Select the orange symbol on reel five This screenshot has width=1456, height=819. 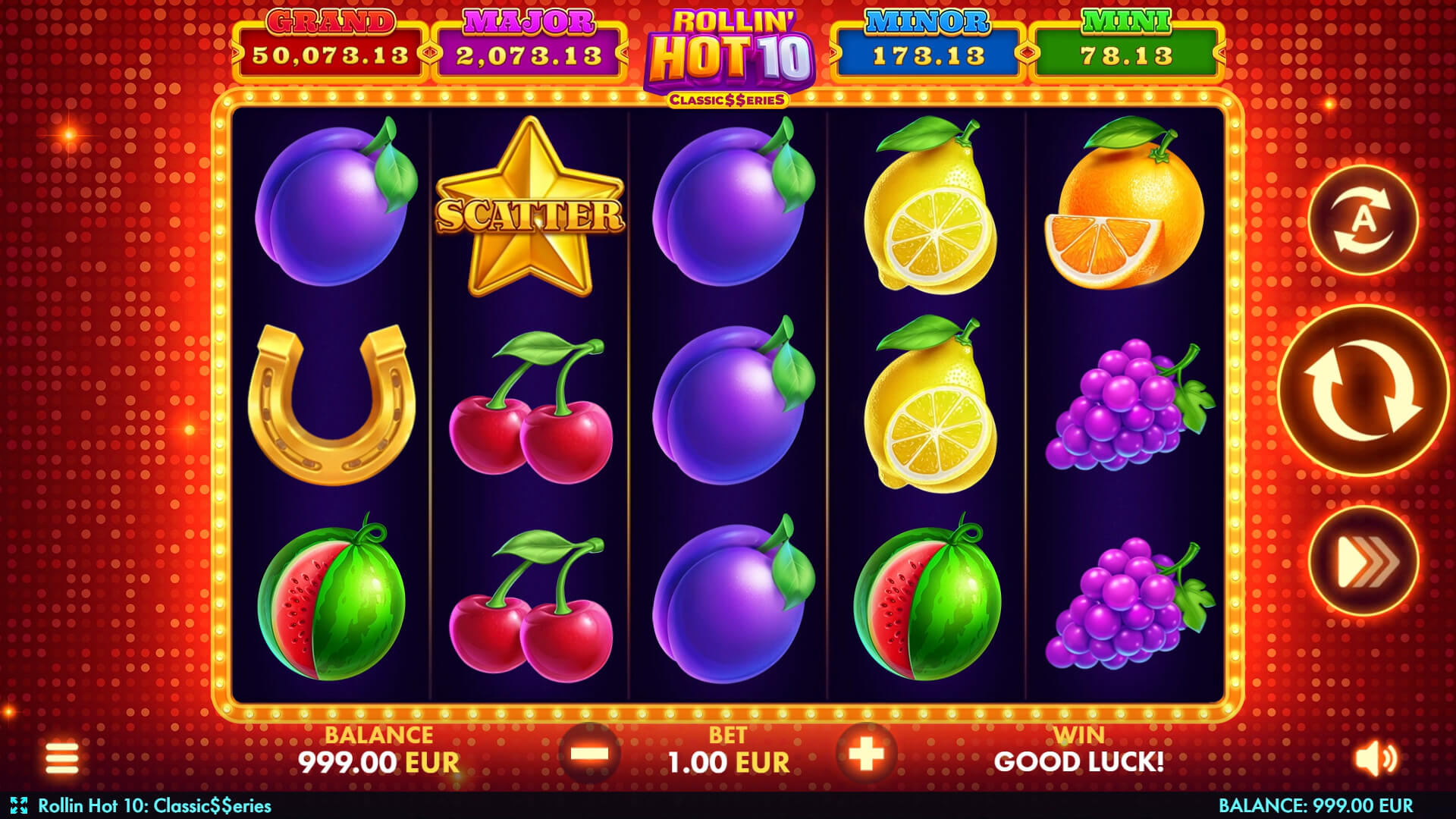tap(1125, 205)
